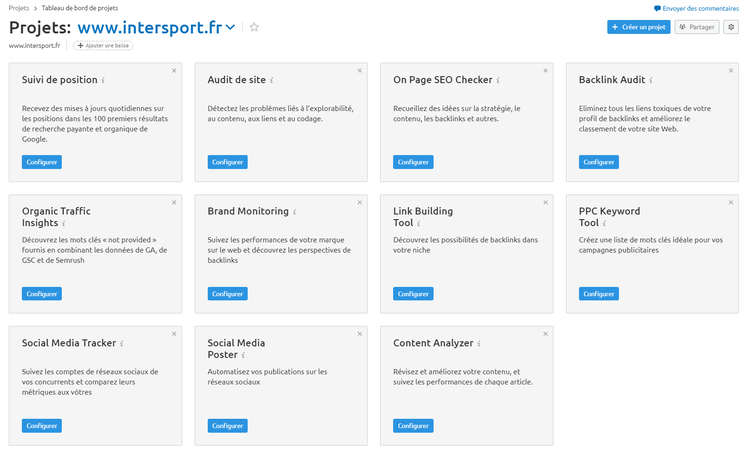This screenshot has height=455, width=750.
Task: Configure Link Building Tool
Action: (413, 294)
